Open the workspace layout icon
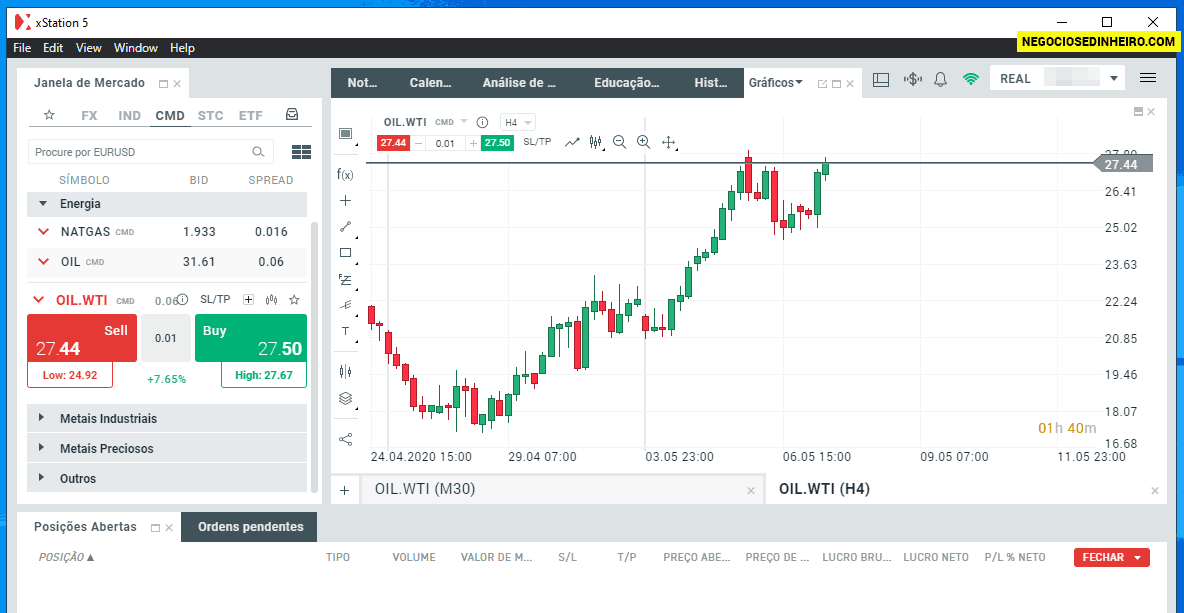 coord(880,79)
